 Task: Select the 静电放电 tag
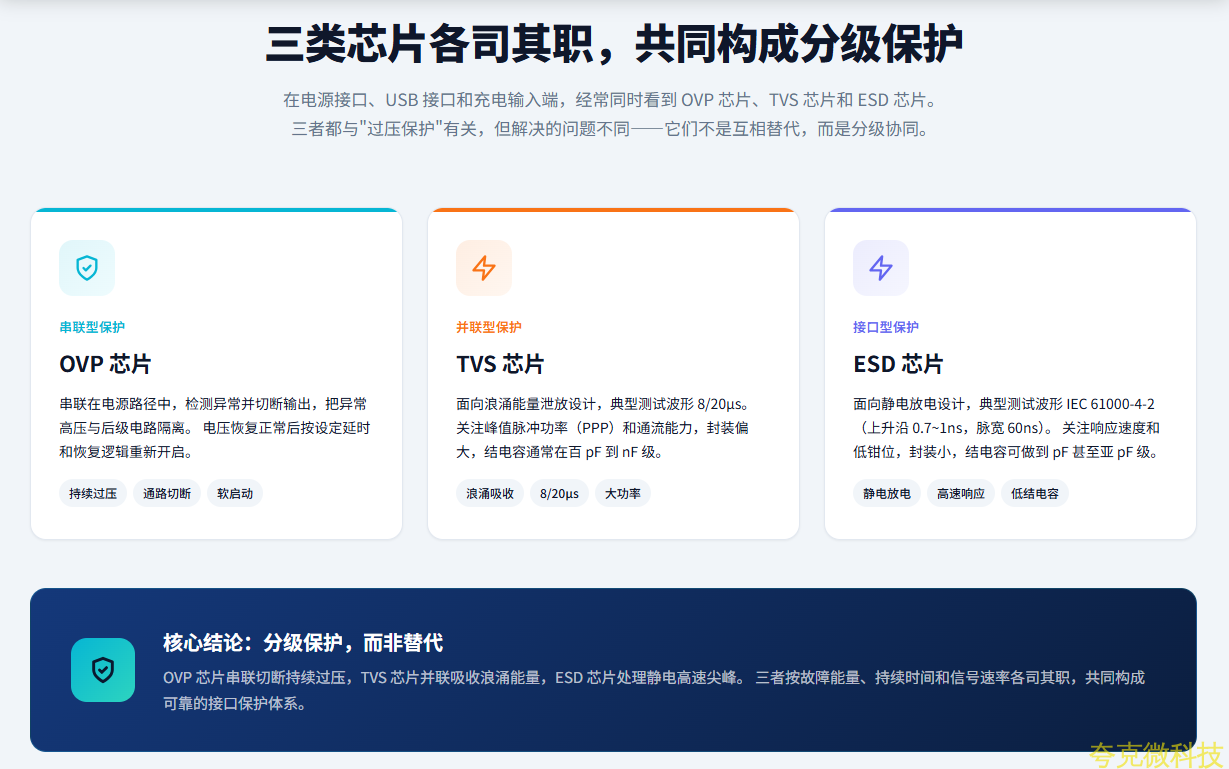[x=887, y=493]
